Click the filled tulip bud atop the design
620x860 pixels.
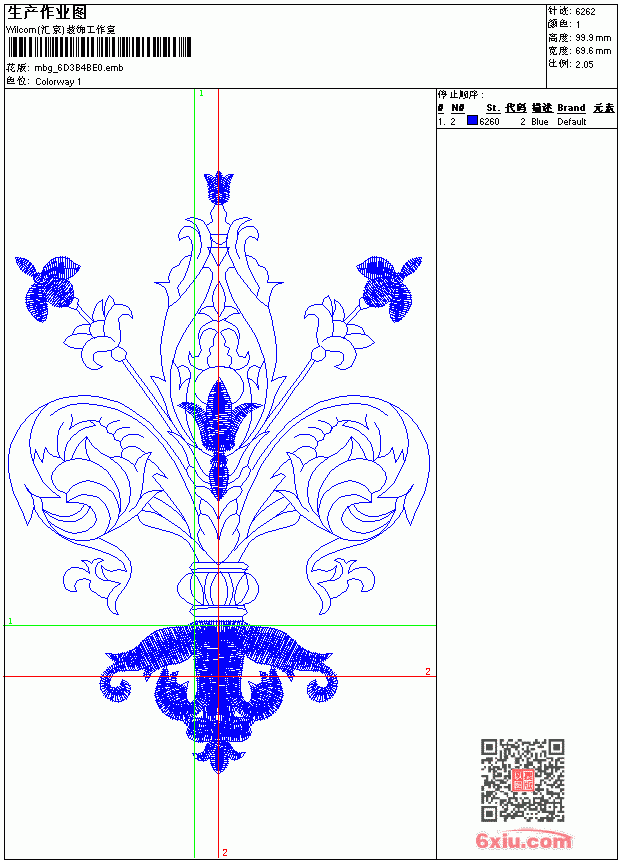(x=218, y=188)
